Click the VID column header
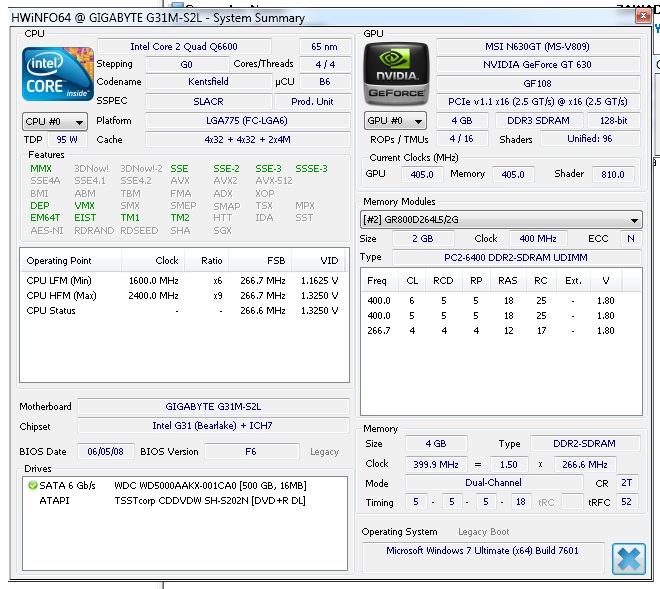The width and height of the screenshot is (660, 589). (x=319, y=261)
